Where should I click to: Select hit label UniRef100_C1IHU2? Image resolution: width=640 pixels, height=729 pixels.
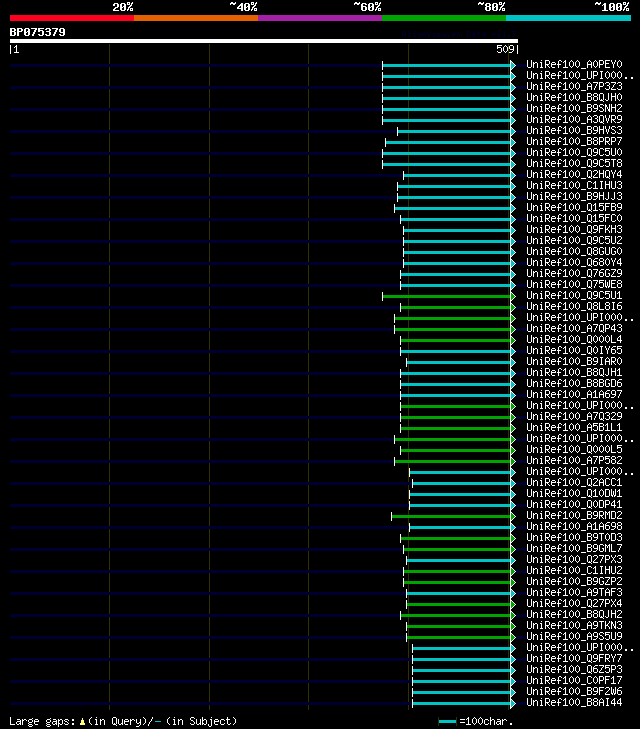pyautogui.click(x=574, y=570)
